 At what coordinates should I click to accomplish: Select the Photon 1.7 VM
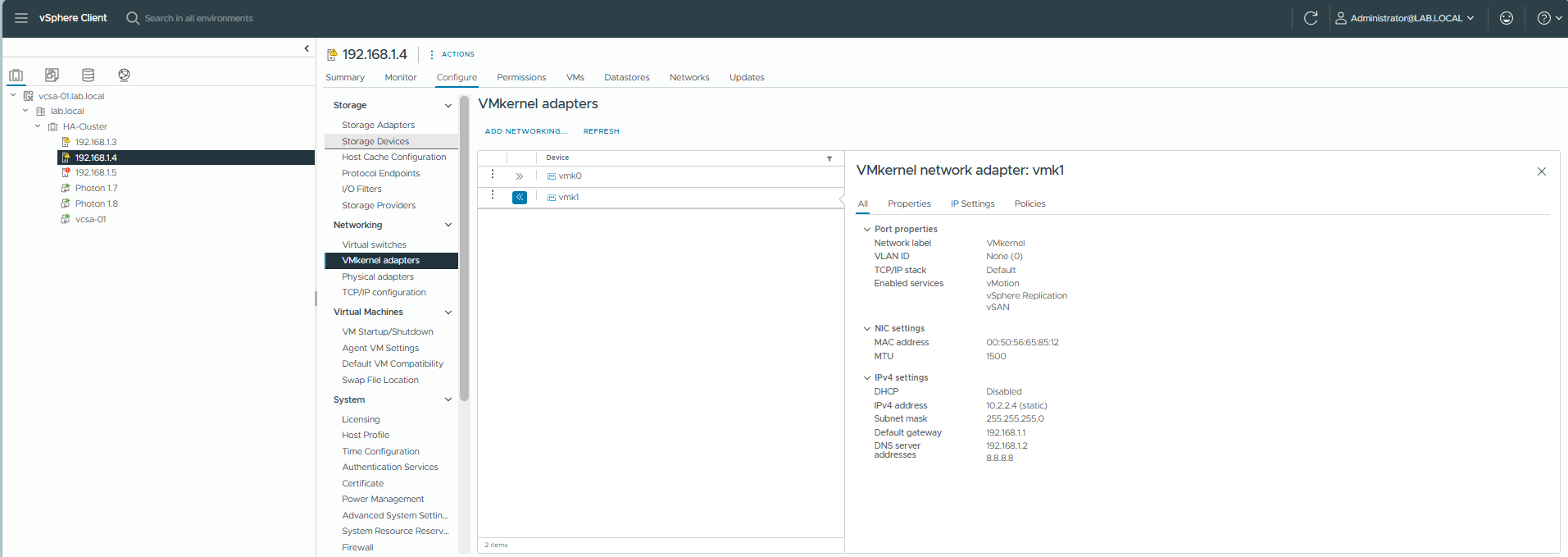pos(96,188)
